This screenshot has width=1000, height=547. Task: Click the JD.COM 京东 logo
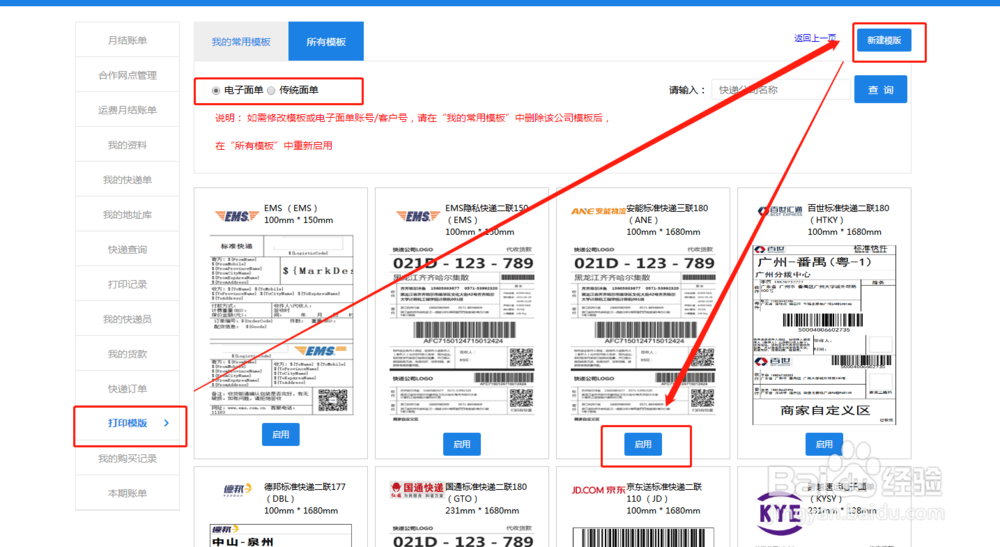pyautogui.click(x=598, y=490)
